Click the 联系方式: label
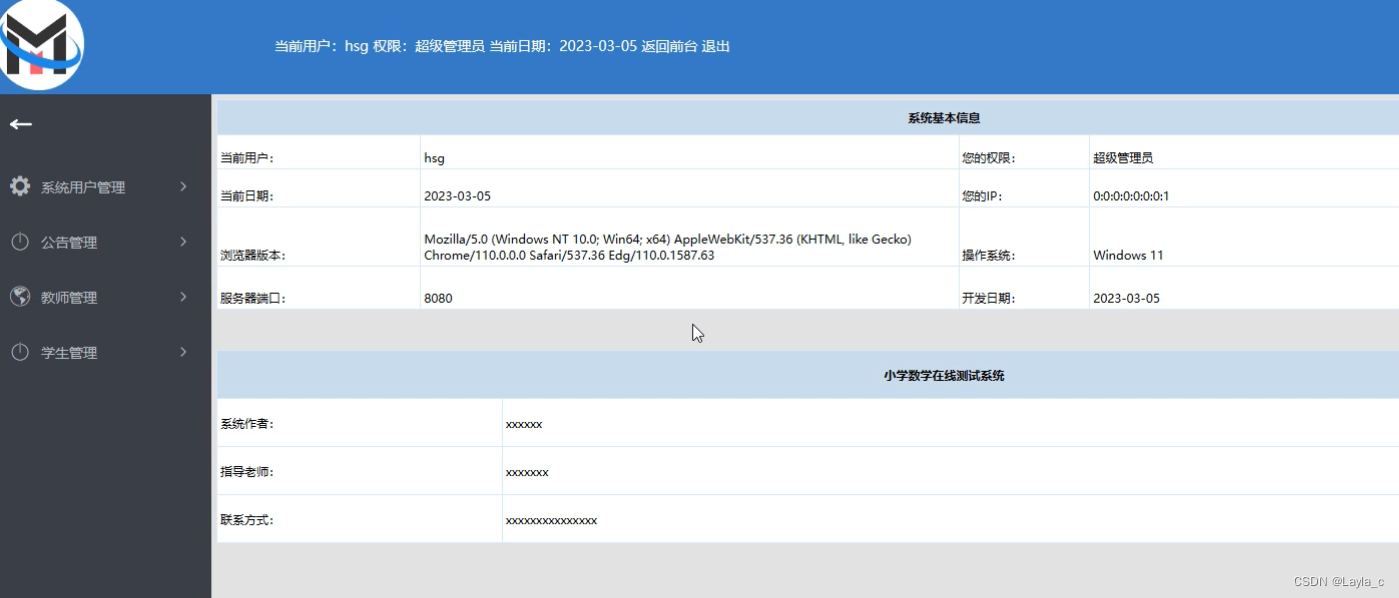Image resolution: width=1399 pixels, height=598 pixels. [247, 520]
